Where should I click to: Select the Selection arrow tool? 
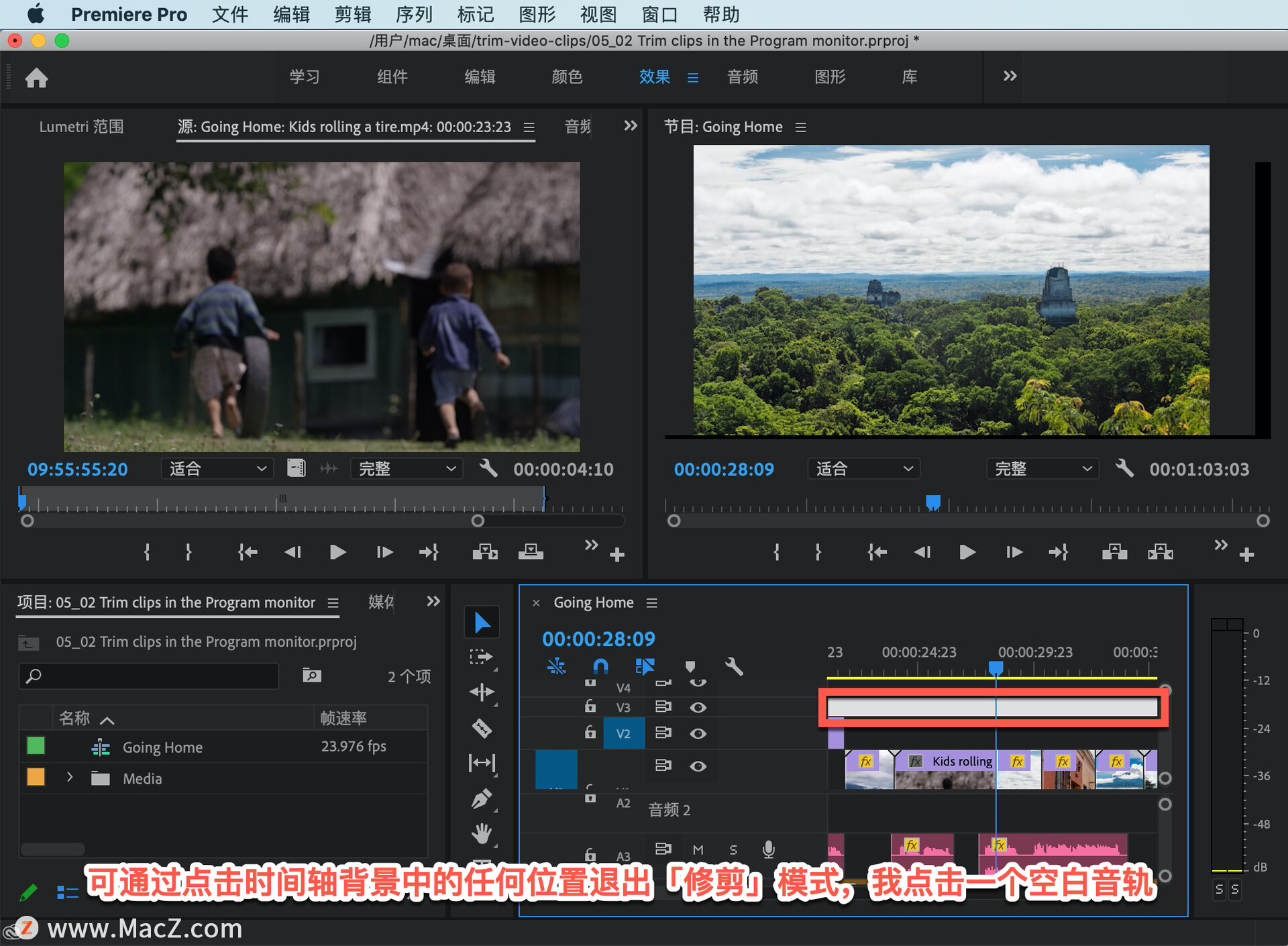pos(482,622)
